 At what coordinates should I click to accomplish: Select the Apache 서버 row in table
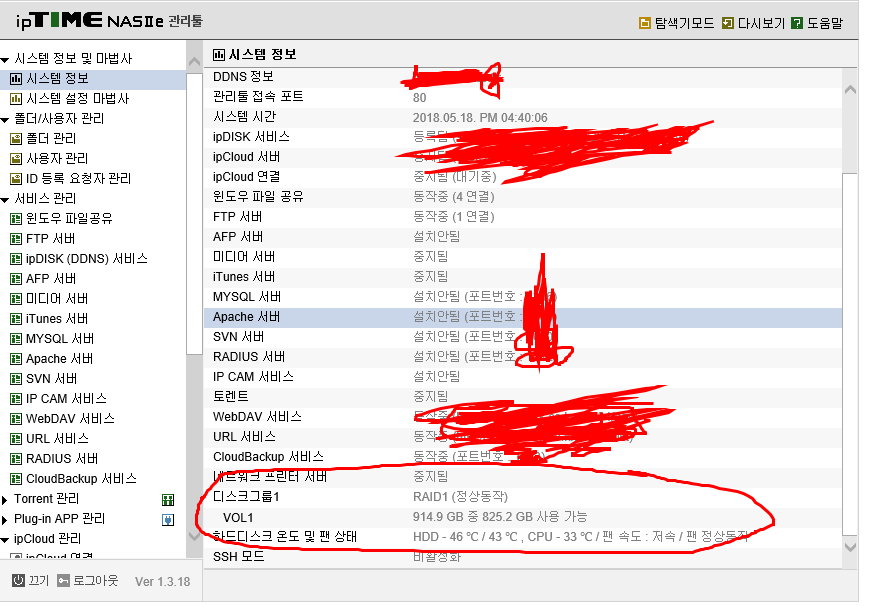(523, 317)
